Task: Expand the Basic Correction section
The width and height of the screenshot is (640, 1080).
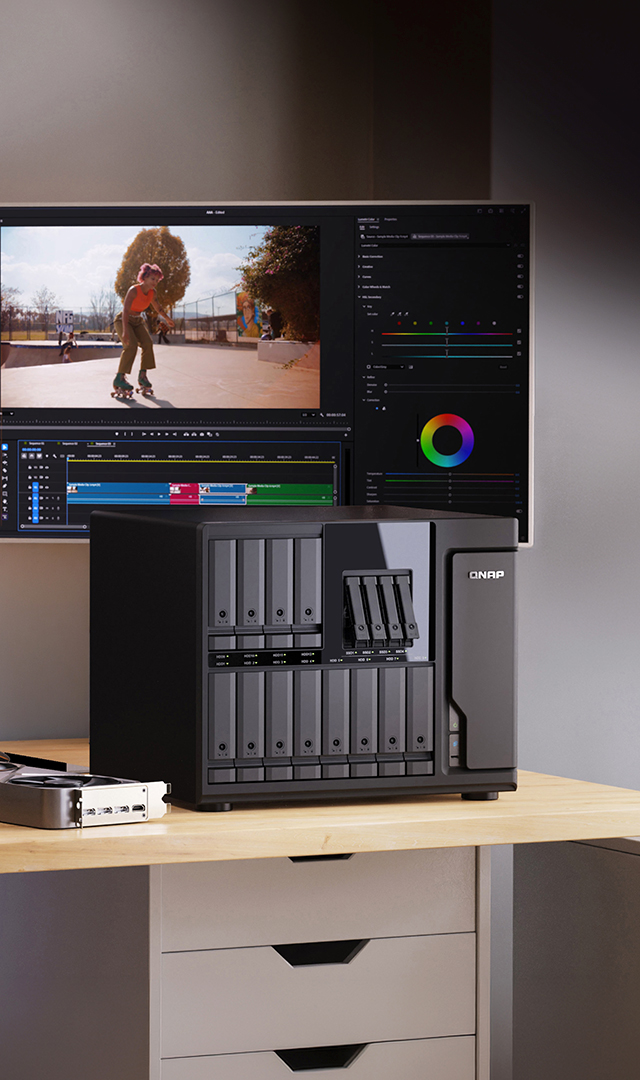Action: click(359, 256)
